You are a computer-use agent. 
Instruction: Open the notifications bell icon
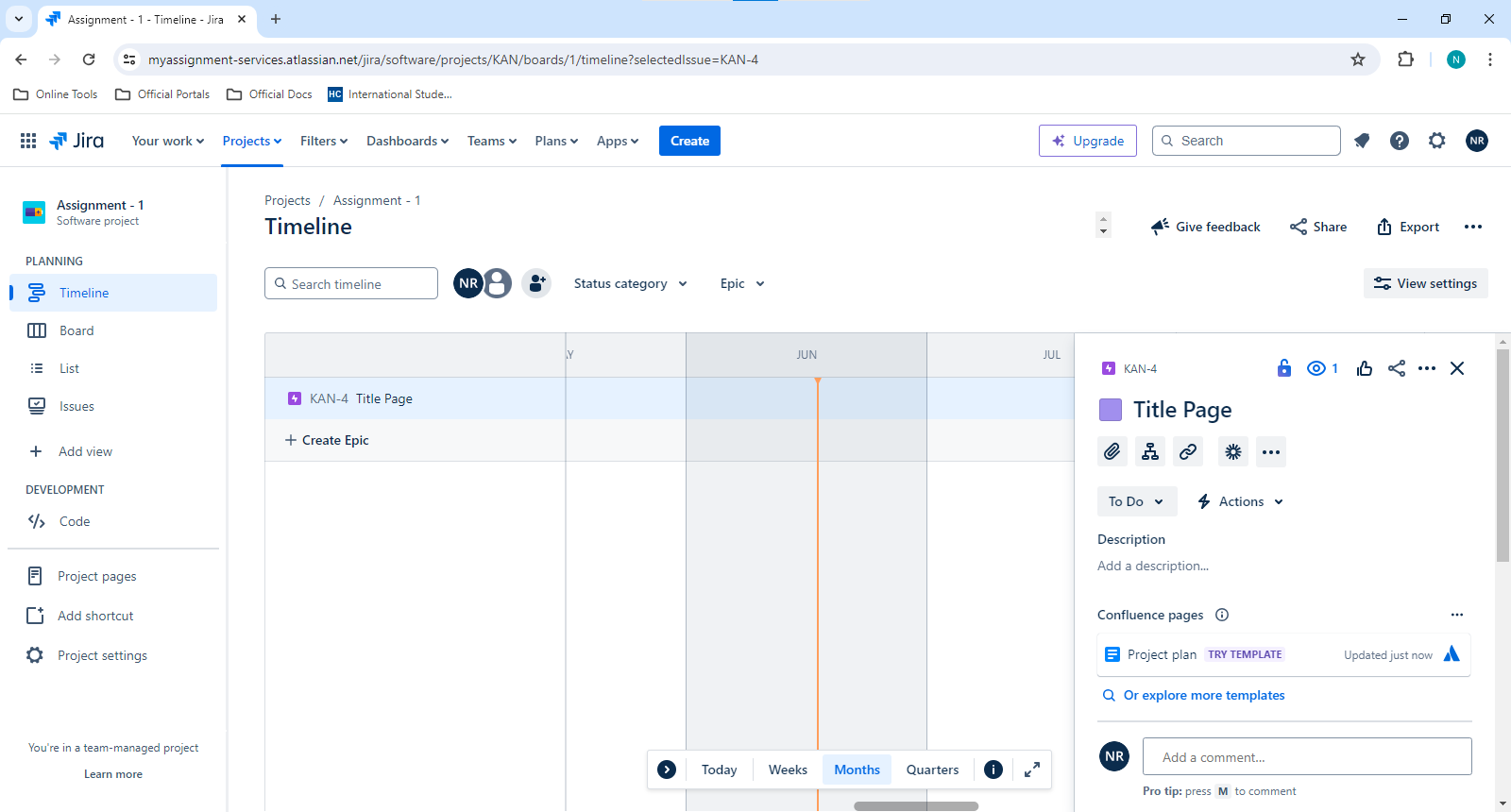pos(1362,141)
